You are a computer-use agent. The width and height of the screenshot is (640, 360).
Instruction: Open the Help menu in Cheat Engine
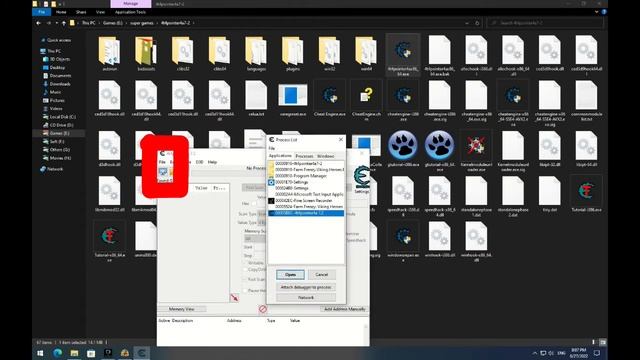(212, 162)
